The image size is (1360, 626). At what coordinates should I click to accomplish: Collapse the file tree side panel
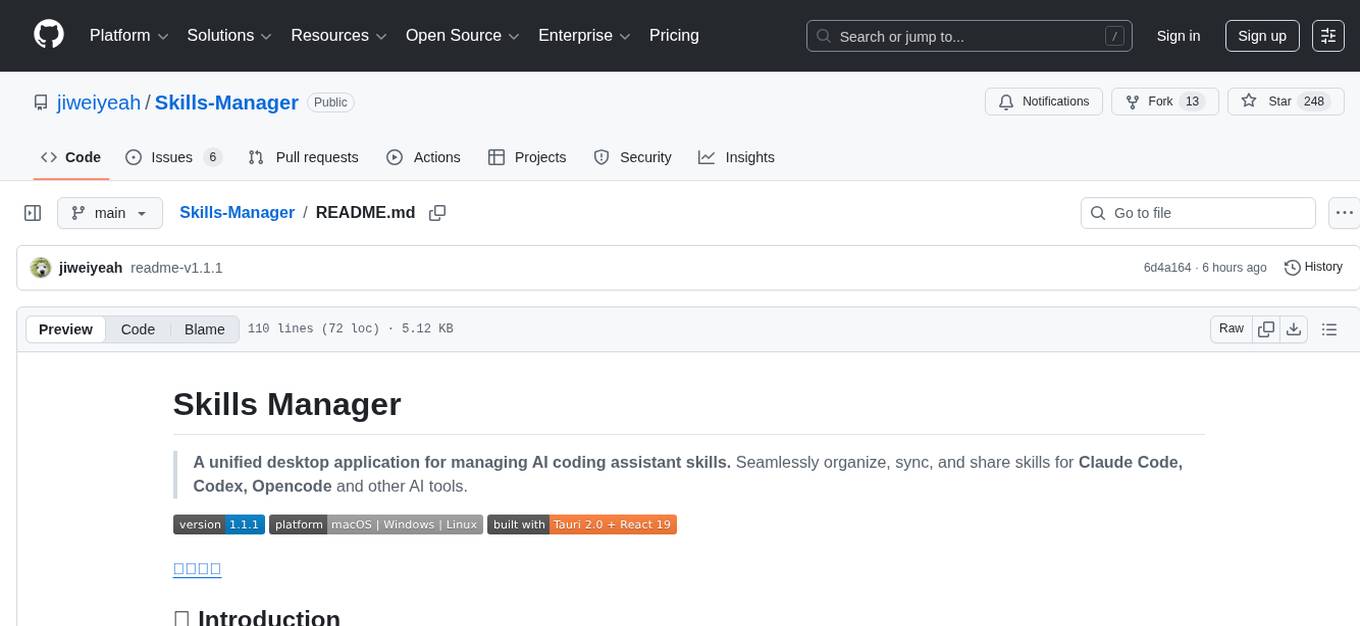tap(33, 213)
